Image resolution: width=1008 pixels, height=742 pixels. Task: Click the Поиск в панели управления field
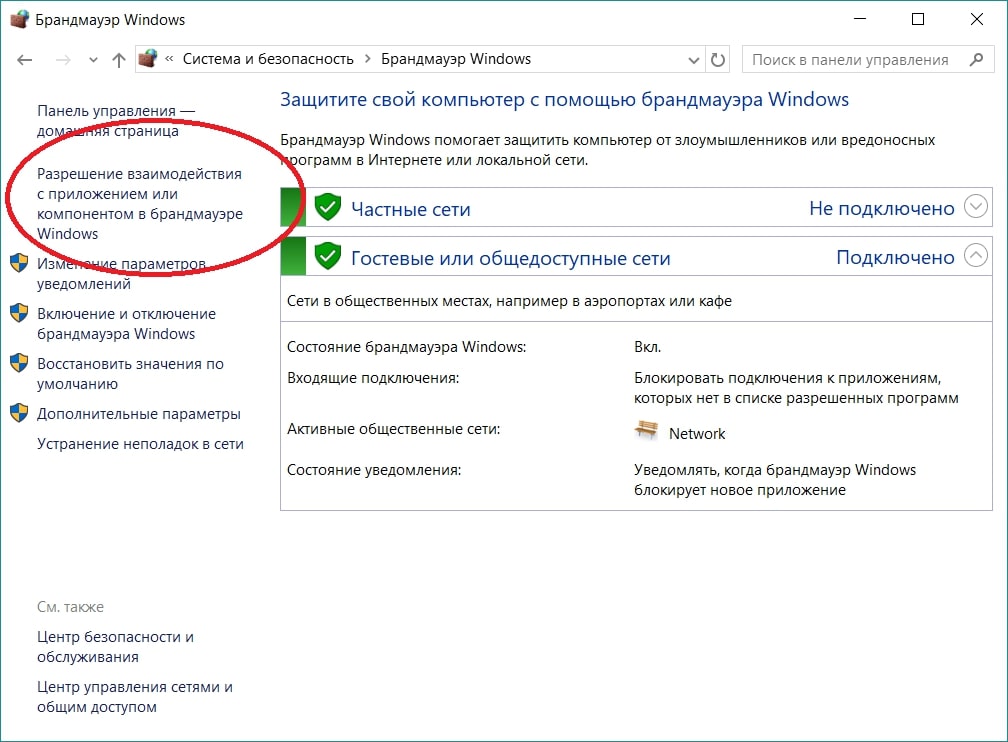click(850, 60)
